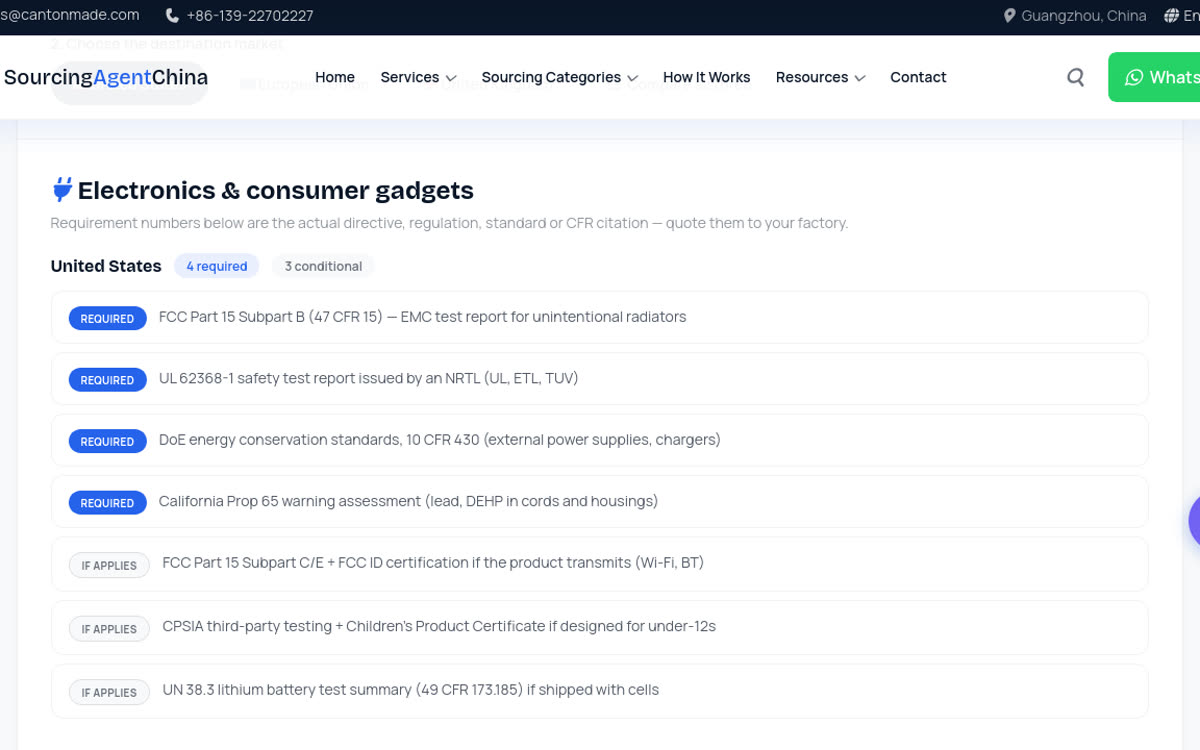Click REQUIRED badge on UL 62368-1 row
This screenshot has height=750, width=1200.
[107, 380]
